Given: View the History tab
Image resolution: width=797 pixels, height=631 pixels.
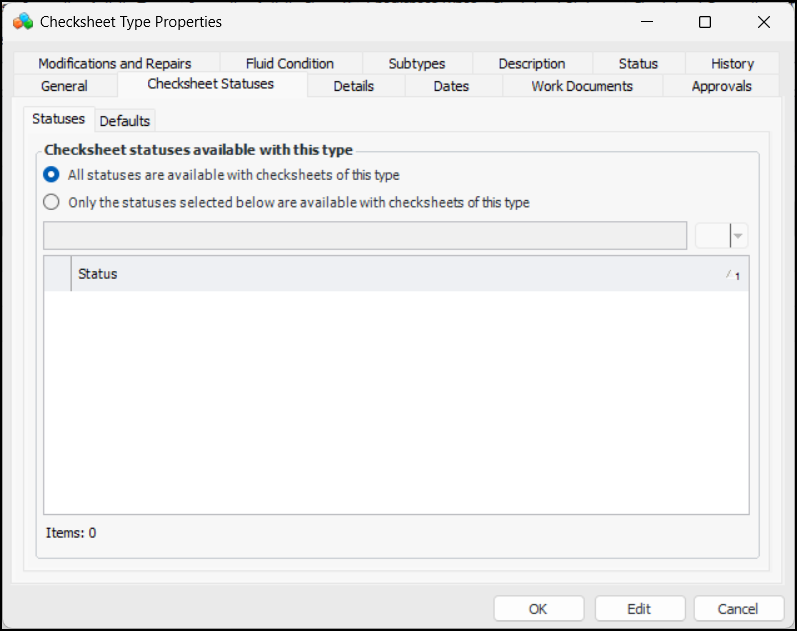Looking at the screenshot, I should pyautogui.click(x=733, y=63).
